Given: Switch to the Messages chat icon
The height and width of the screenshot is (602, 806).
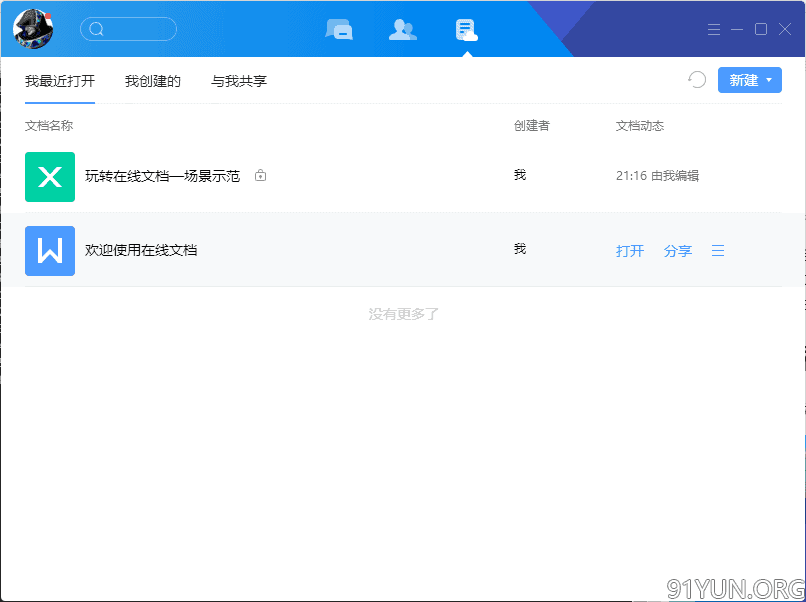Looking at the screenshot, I should pyautogui.click(x=339, y=29).
